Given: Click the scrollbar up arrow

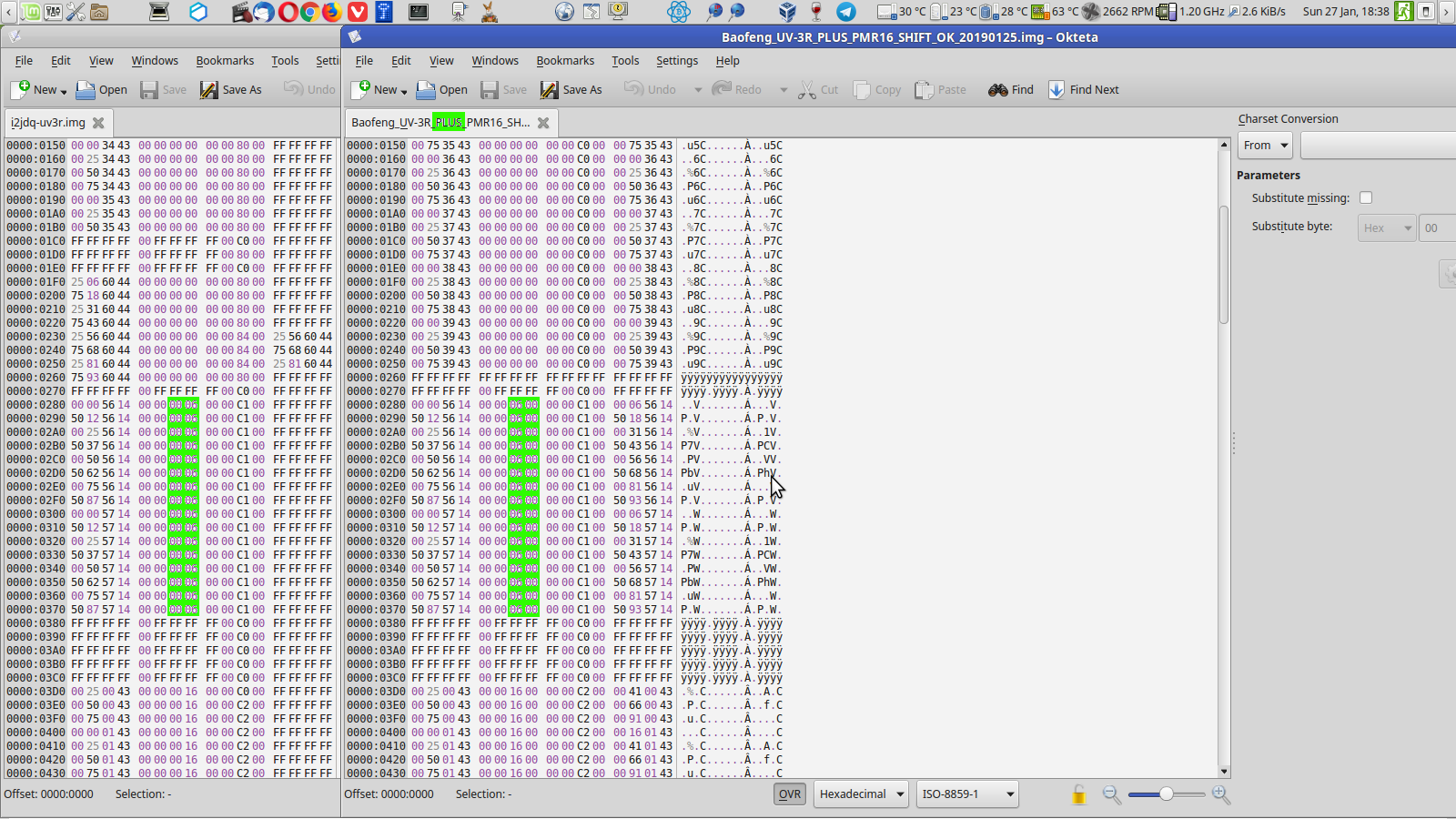Looking at the screenshot, I should 1223,145.
